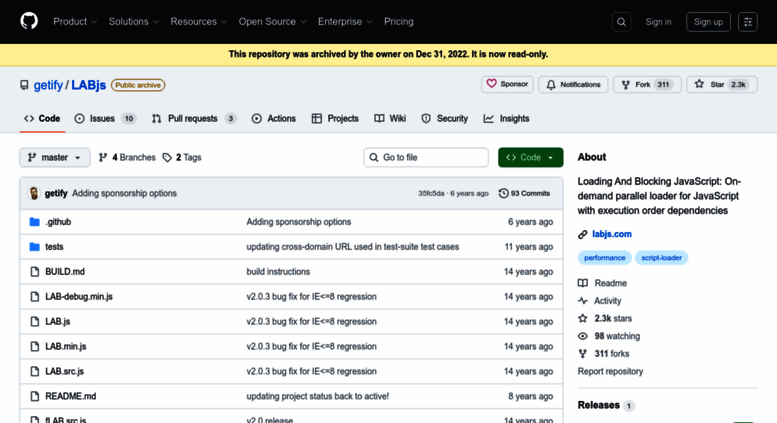Click the branch icon beside 4 Branches
This screenshot has height=423, width=777.
click(103, 158)
